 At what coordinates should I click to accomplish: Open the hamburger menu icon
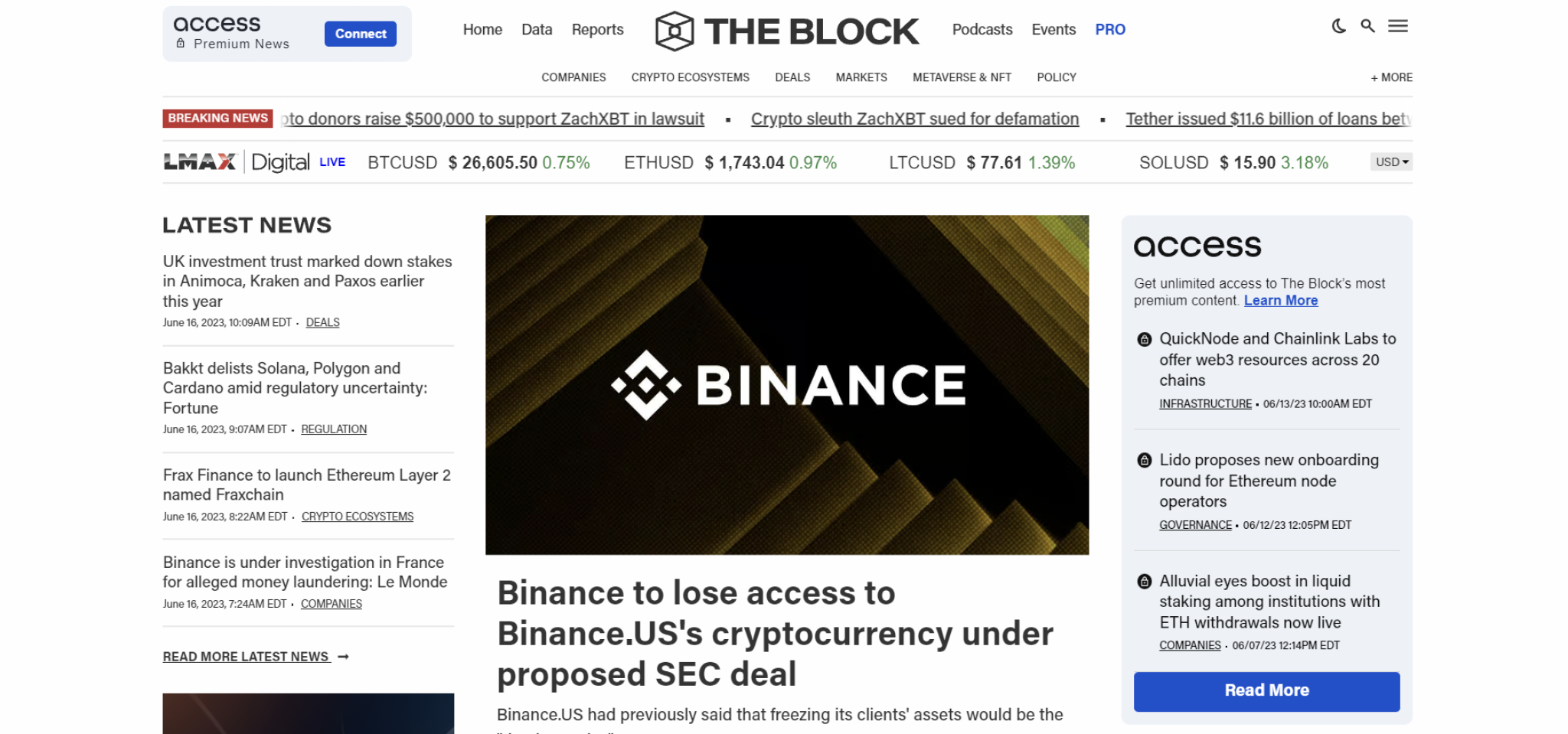coord(1398,26)
